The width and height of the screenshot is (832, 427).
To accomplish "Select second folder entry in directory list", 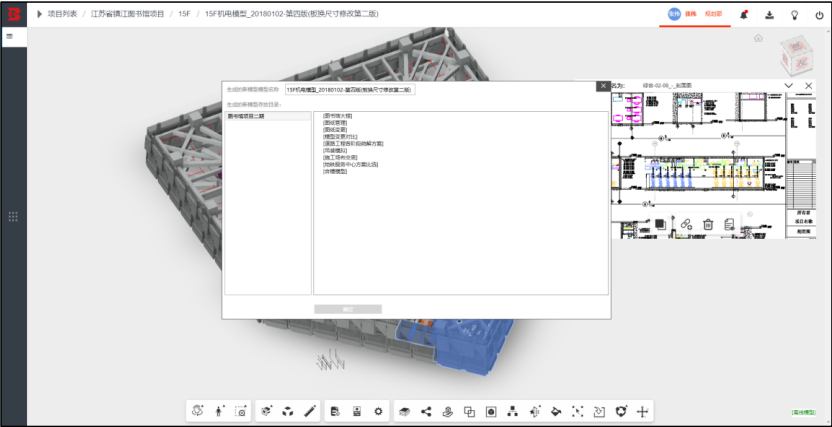I will coord(335,123).
